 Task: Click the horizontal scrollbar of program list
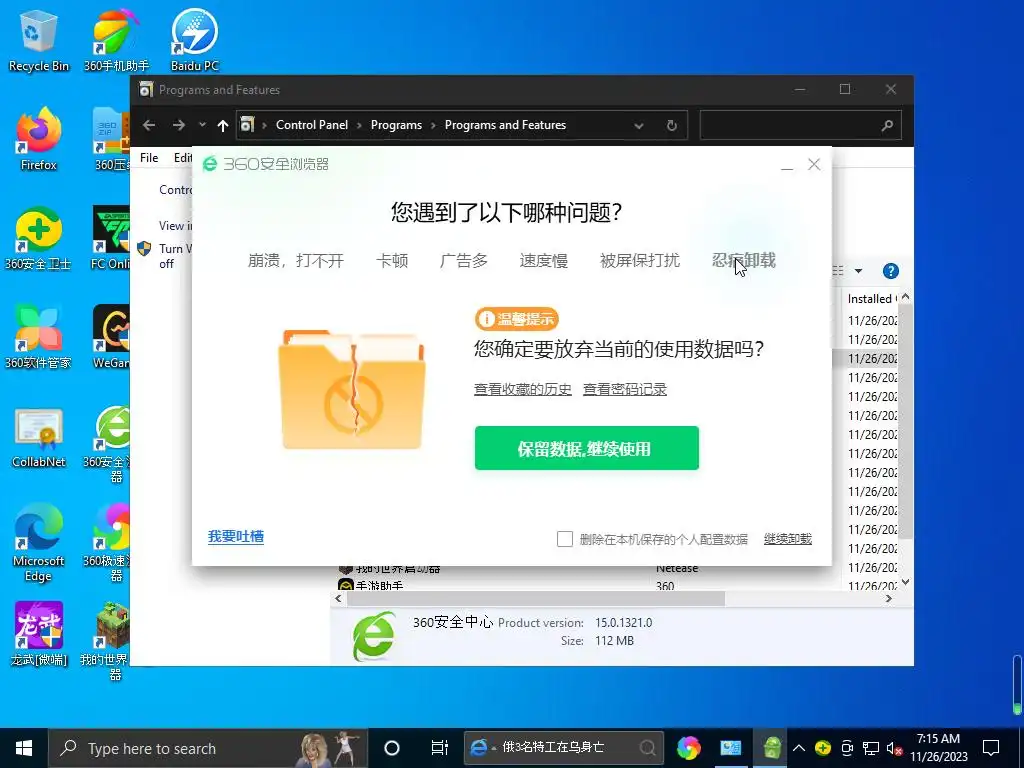tap(536, 598)
